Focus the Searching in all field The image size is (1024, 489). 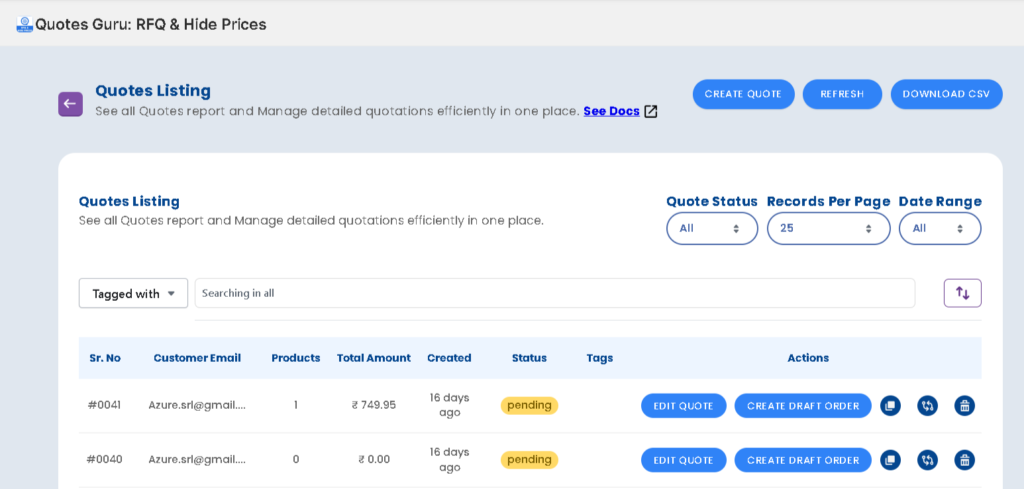pos(554,293)
